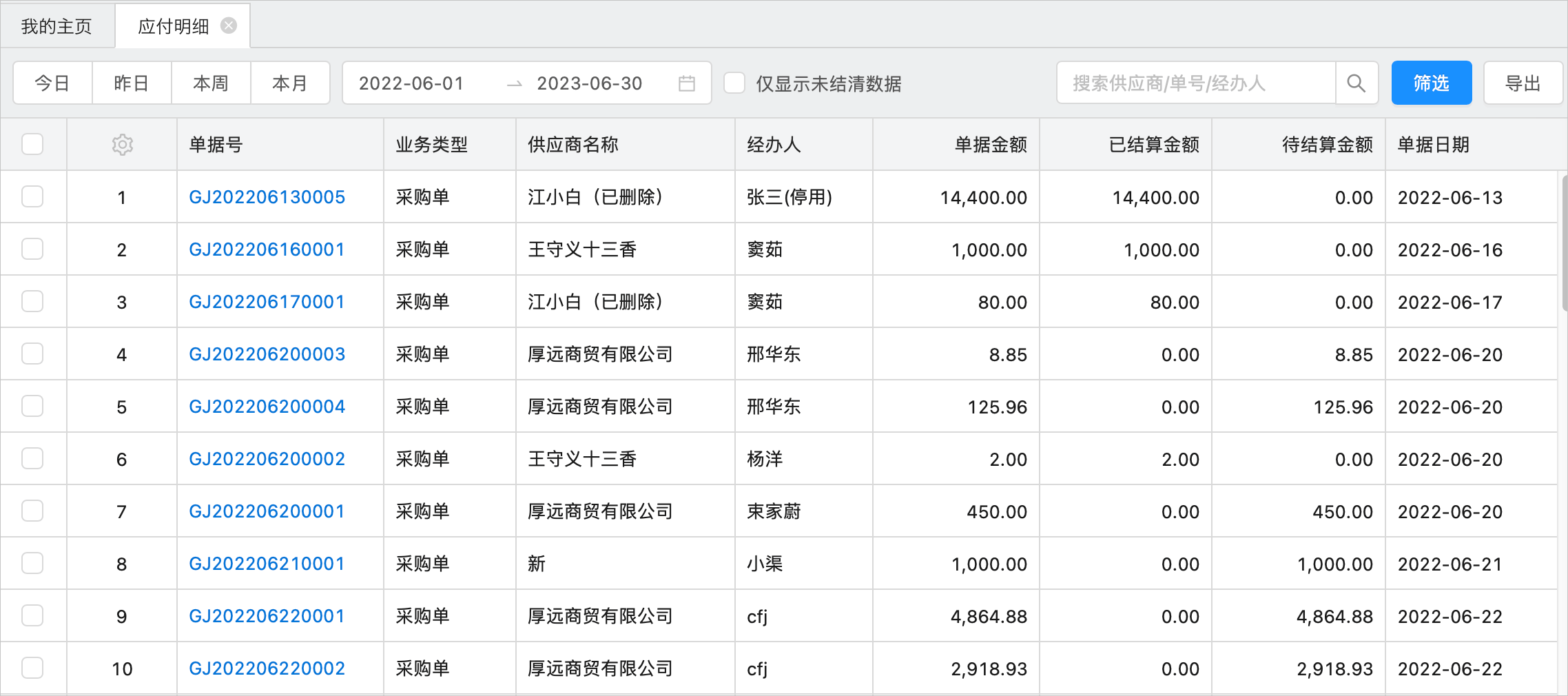
Task: Select the checkbox for row 1
Action: 32,197
